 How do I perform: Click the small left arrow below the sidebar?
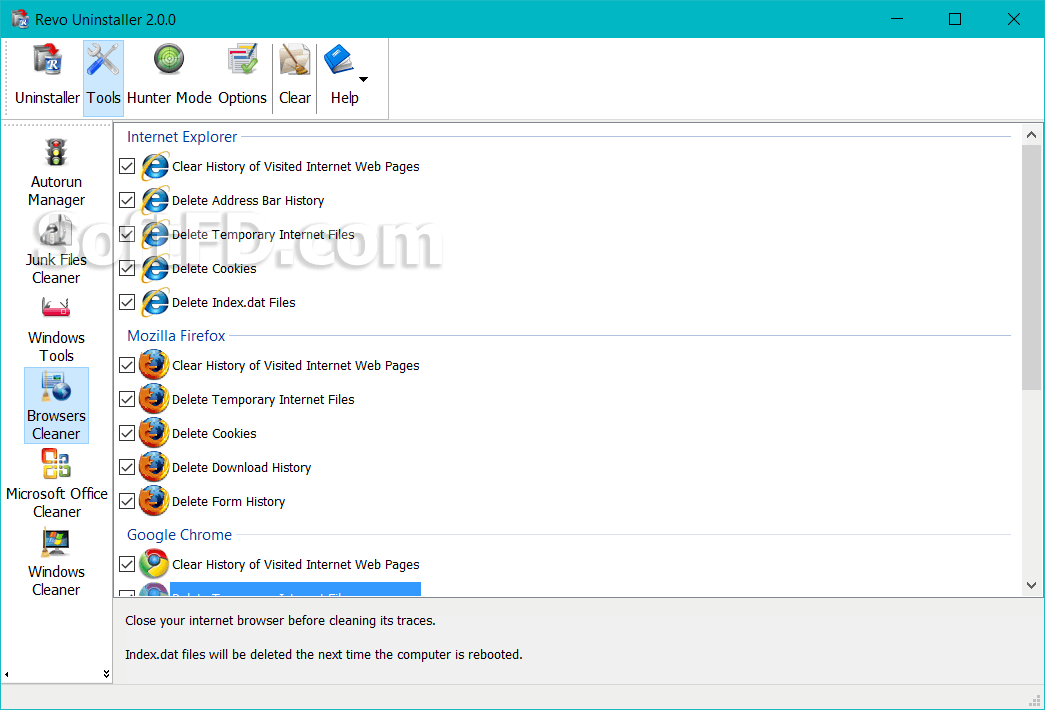coord(7,675)
